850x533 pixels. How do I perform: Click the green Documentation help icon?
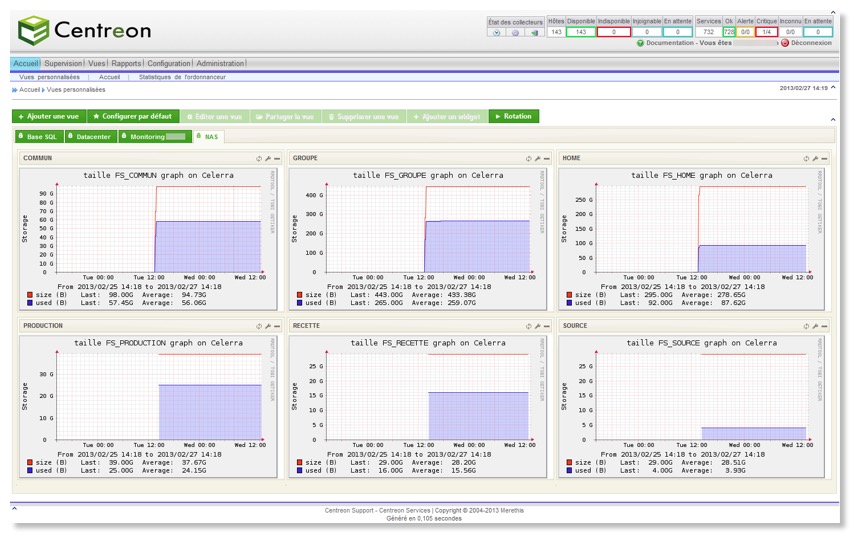[x=640, y=43]
